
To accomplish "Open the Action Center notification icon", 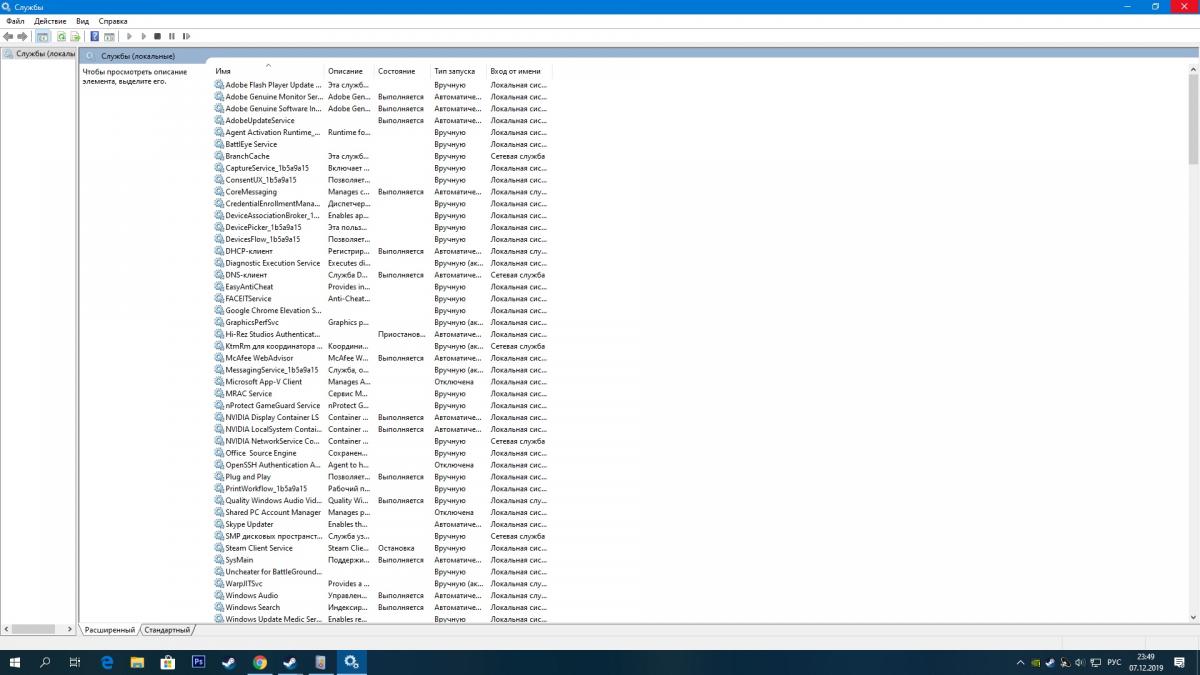I will 1179,663.
